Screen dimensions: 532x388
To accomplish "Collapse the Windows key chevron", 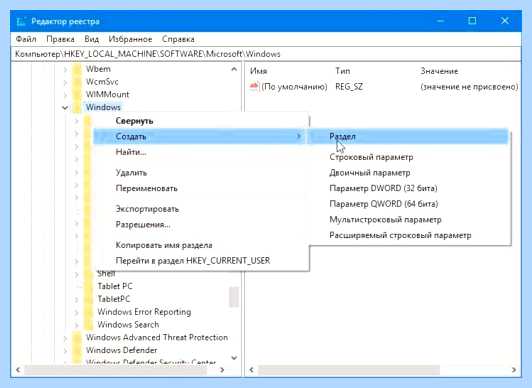I will 65,108.
